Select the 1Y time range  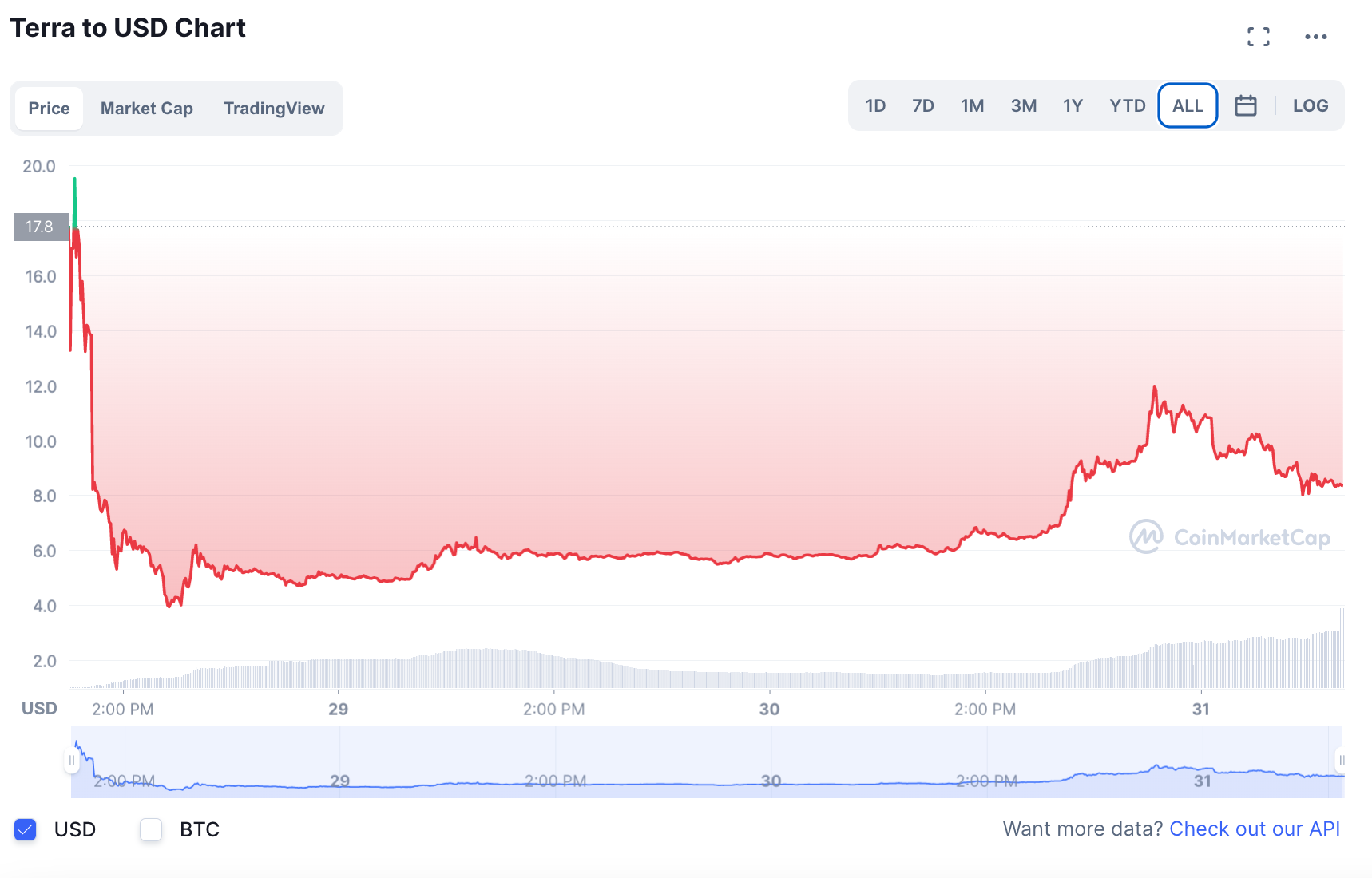tap(1073, 105)
